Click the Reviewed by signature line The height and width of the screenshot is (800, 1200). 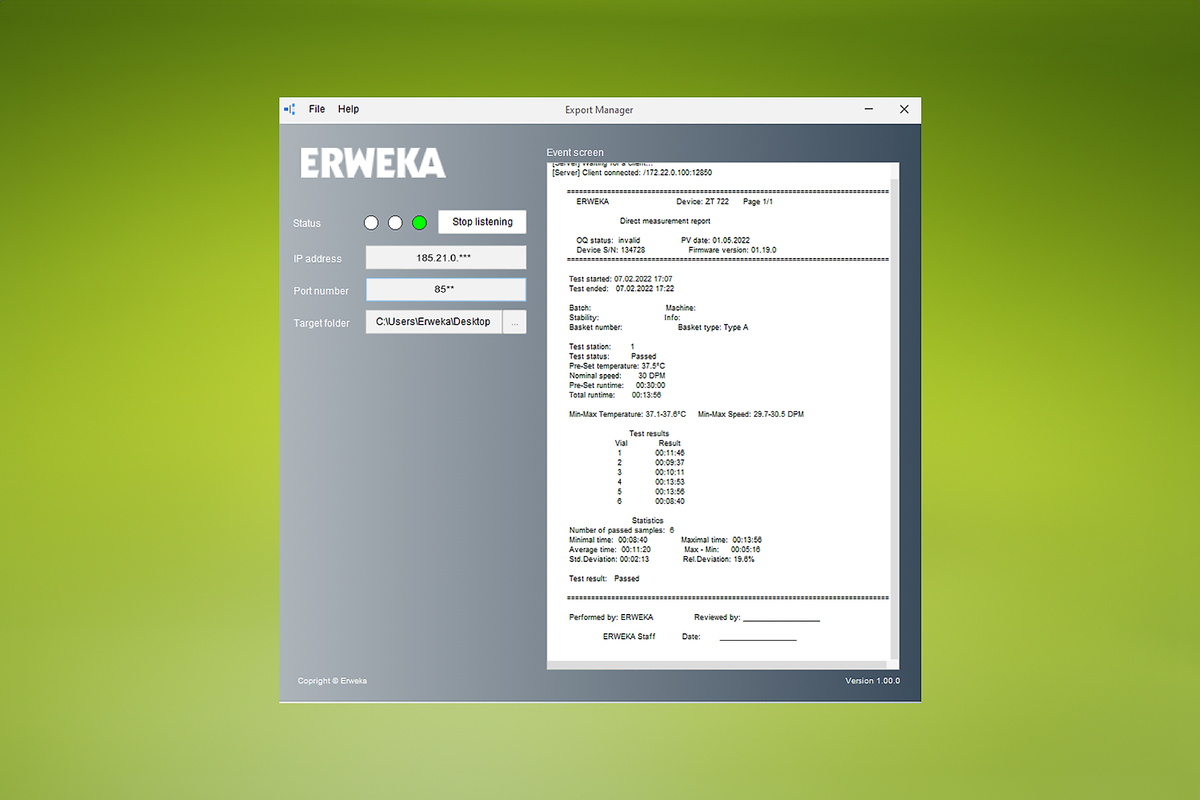coord(781,618)
